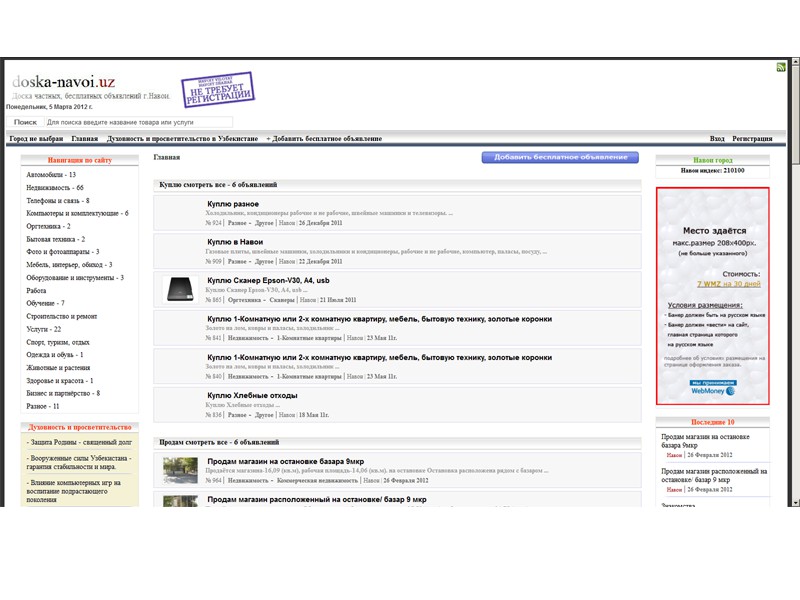Click the Вход login link
Screen dimensions: 800x600
(717, 139)
